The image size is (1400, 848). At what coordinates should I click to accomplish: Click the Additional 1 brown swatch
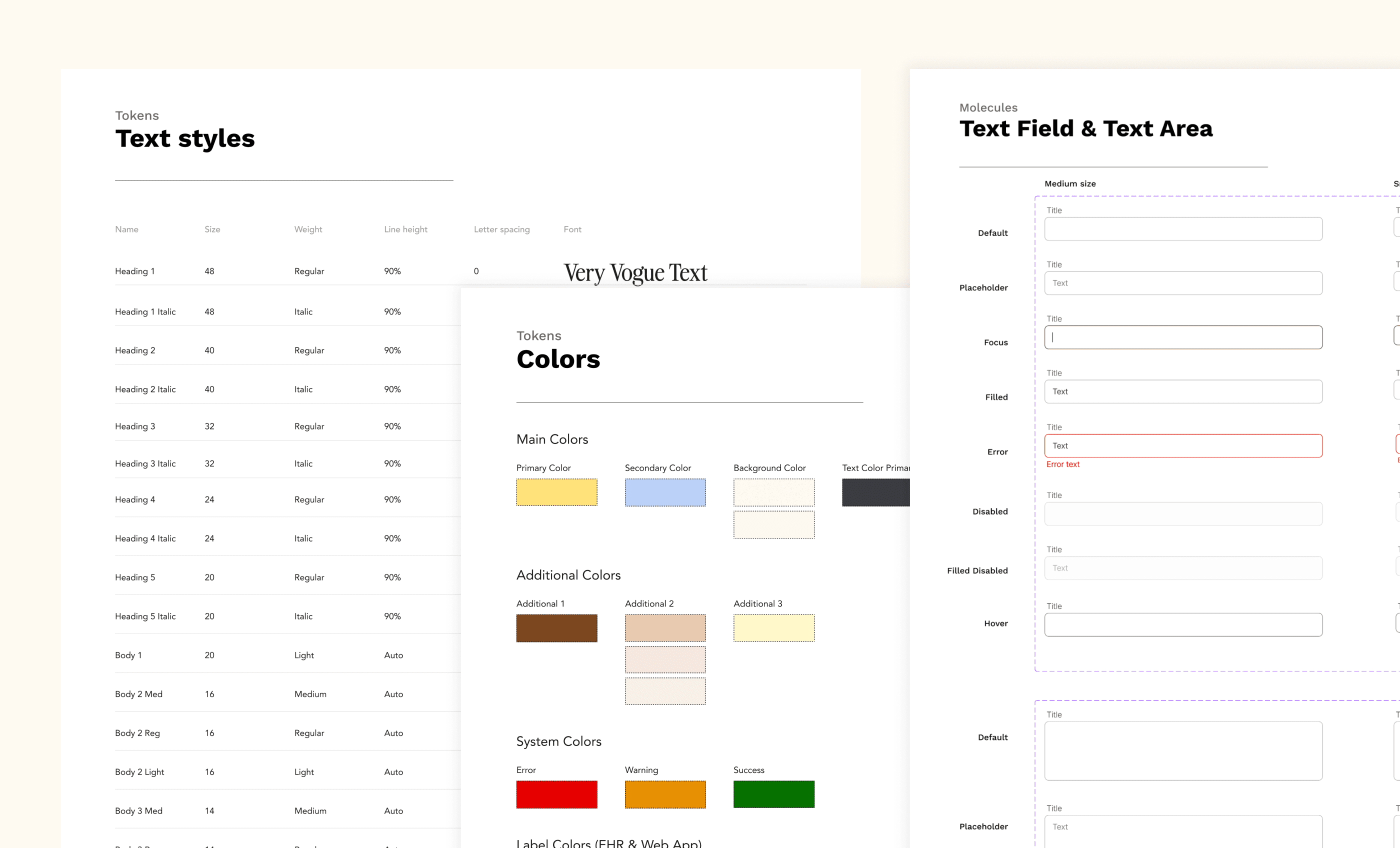coord(556,628)
